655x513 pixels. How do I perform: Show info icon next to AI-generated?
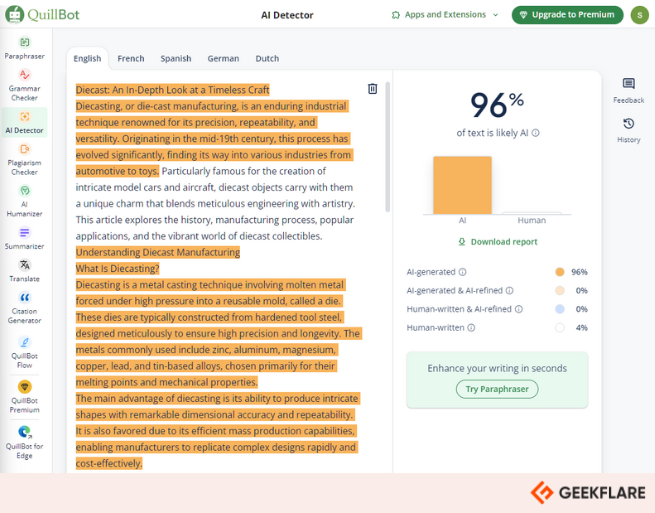pos(462,272)
